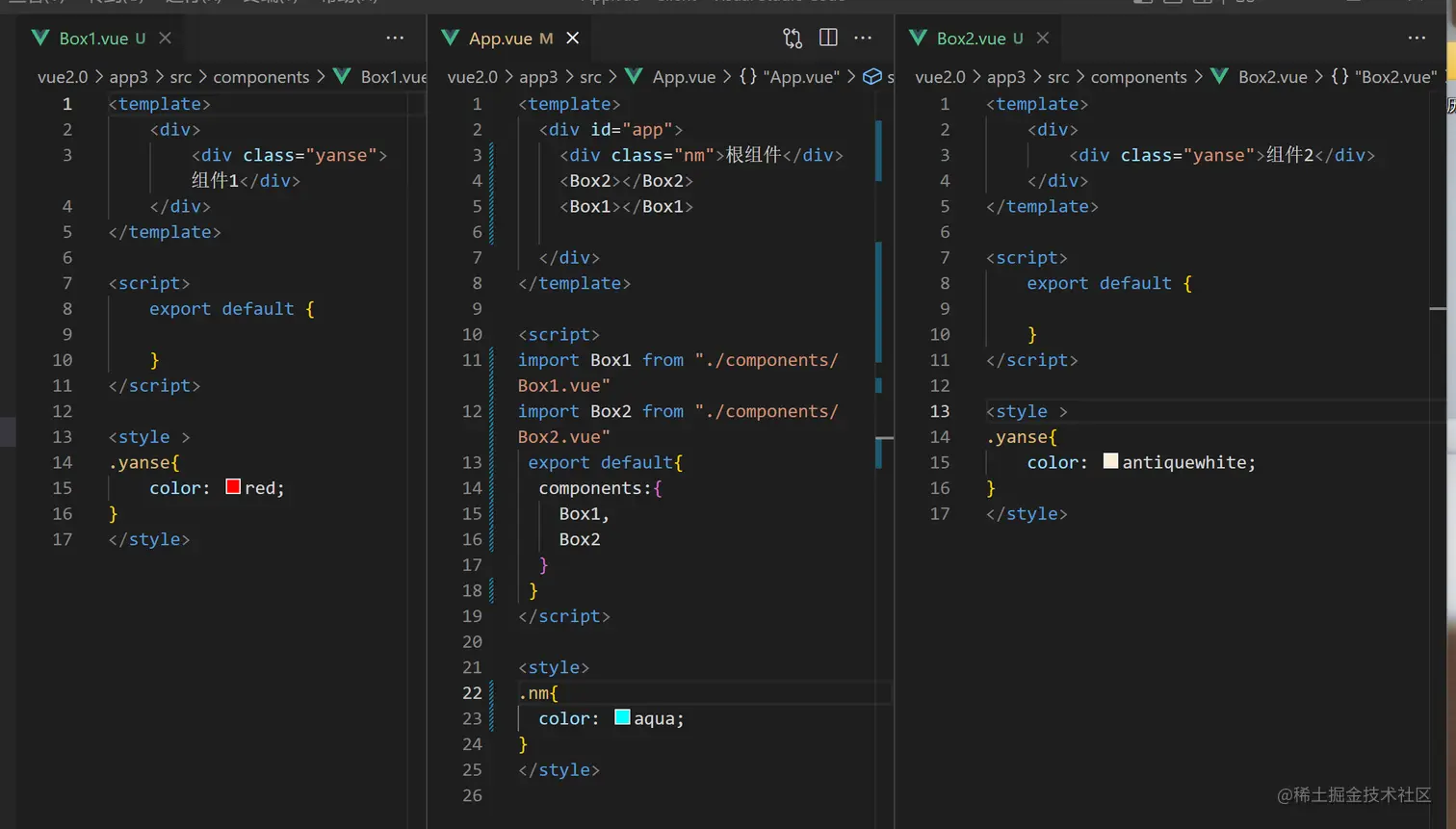Click '.yanse{' selector in Box1.vue
This screenshot has width=1456, height=829.
[144, 462]
